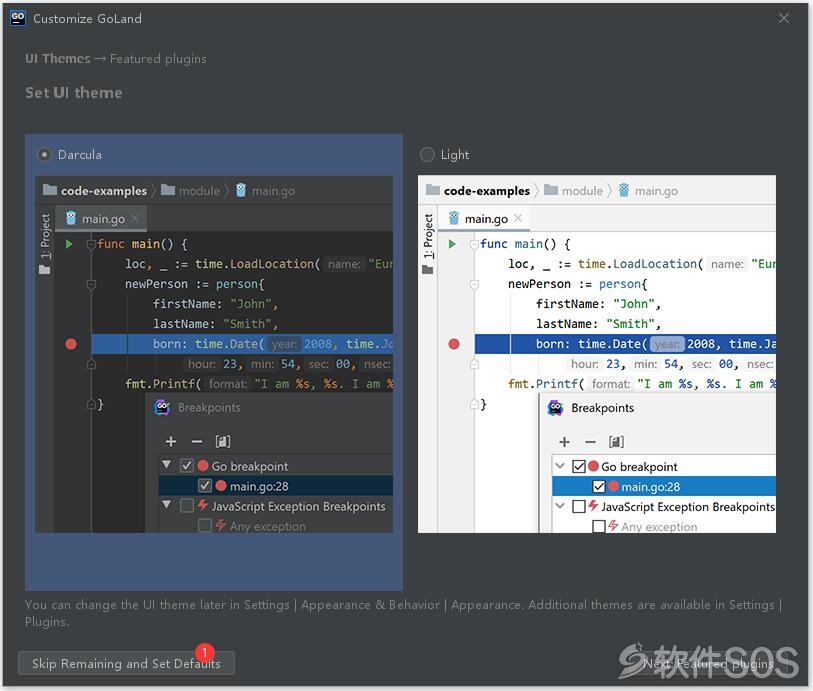Click the 1: Project side tab in Darcula preview

point(46,236)
